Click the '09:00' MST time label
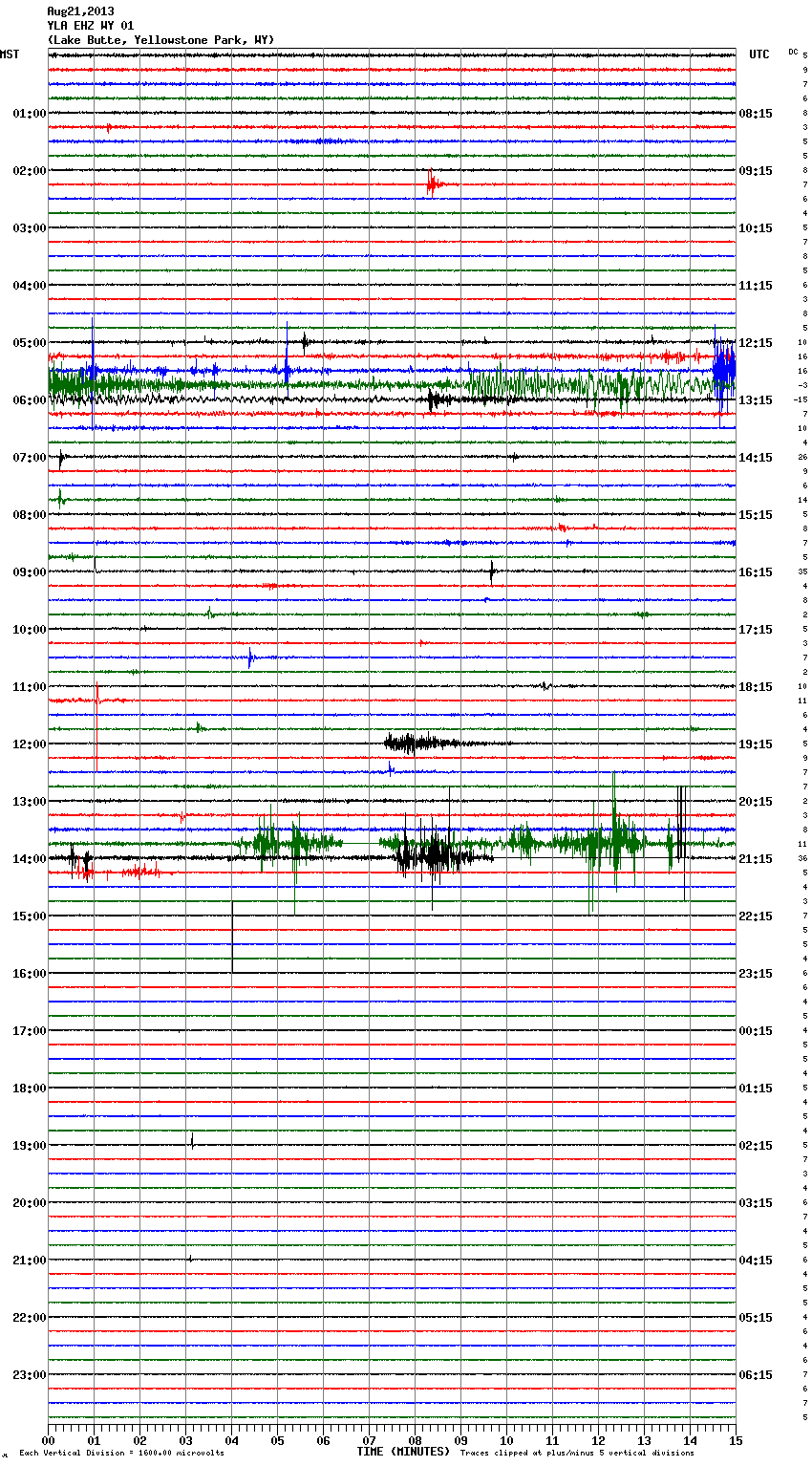 (x=29, y=572)
